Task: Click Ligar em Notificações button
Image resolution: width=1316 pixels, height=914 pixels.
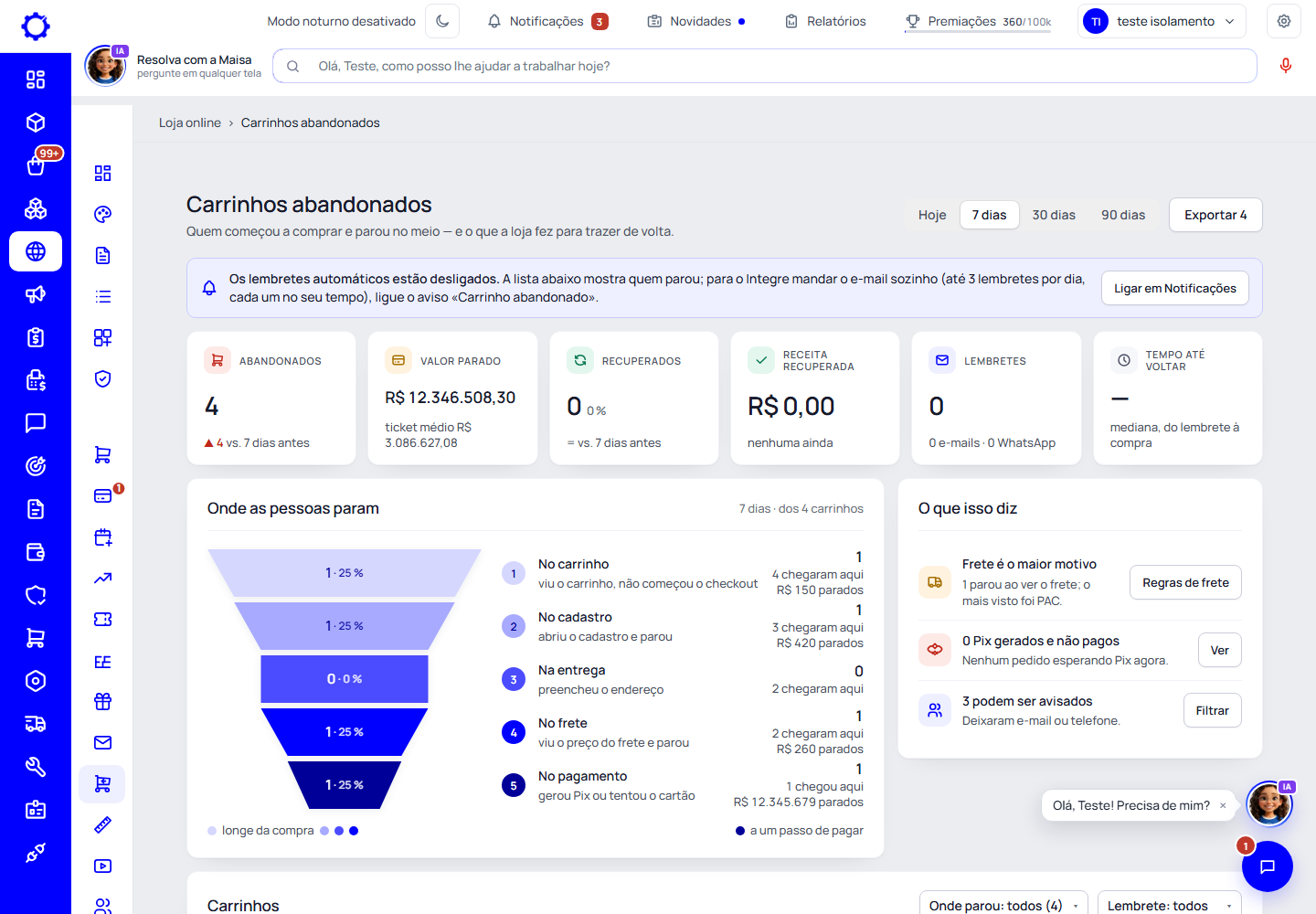Action: [x=1175, y=288]
